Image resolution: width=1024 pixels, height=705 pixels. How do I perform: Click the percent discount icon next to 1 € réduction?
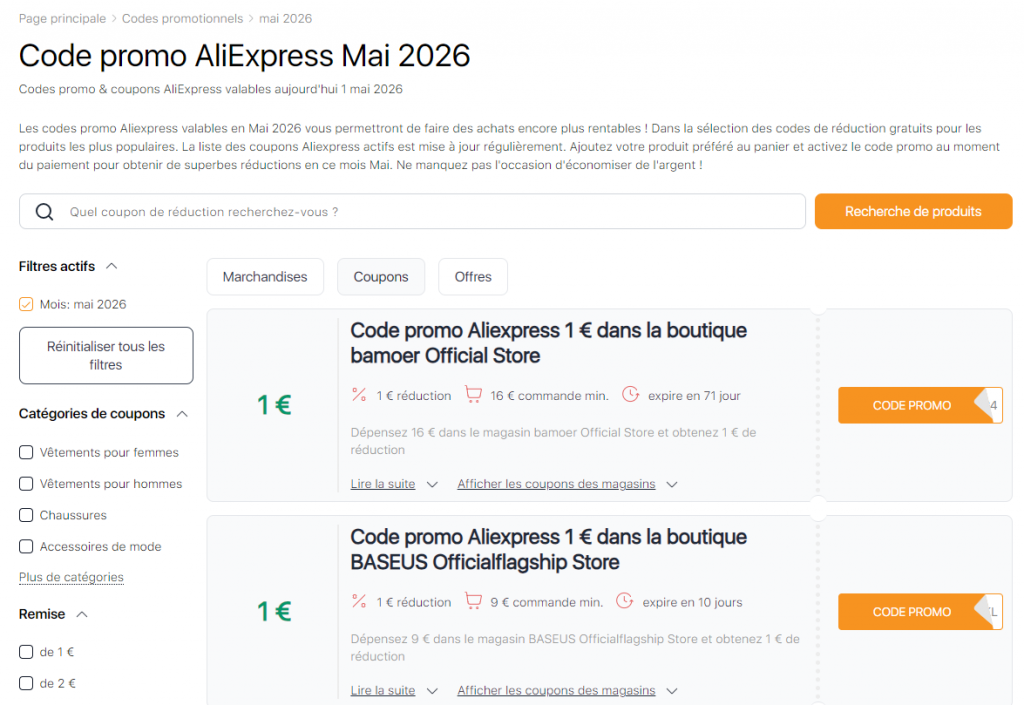coord(360,395)
